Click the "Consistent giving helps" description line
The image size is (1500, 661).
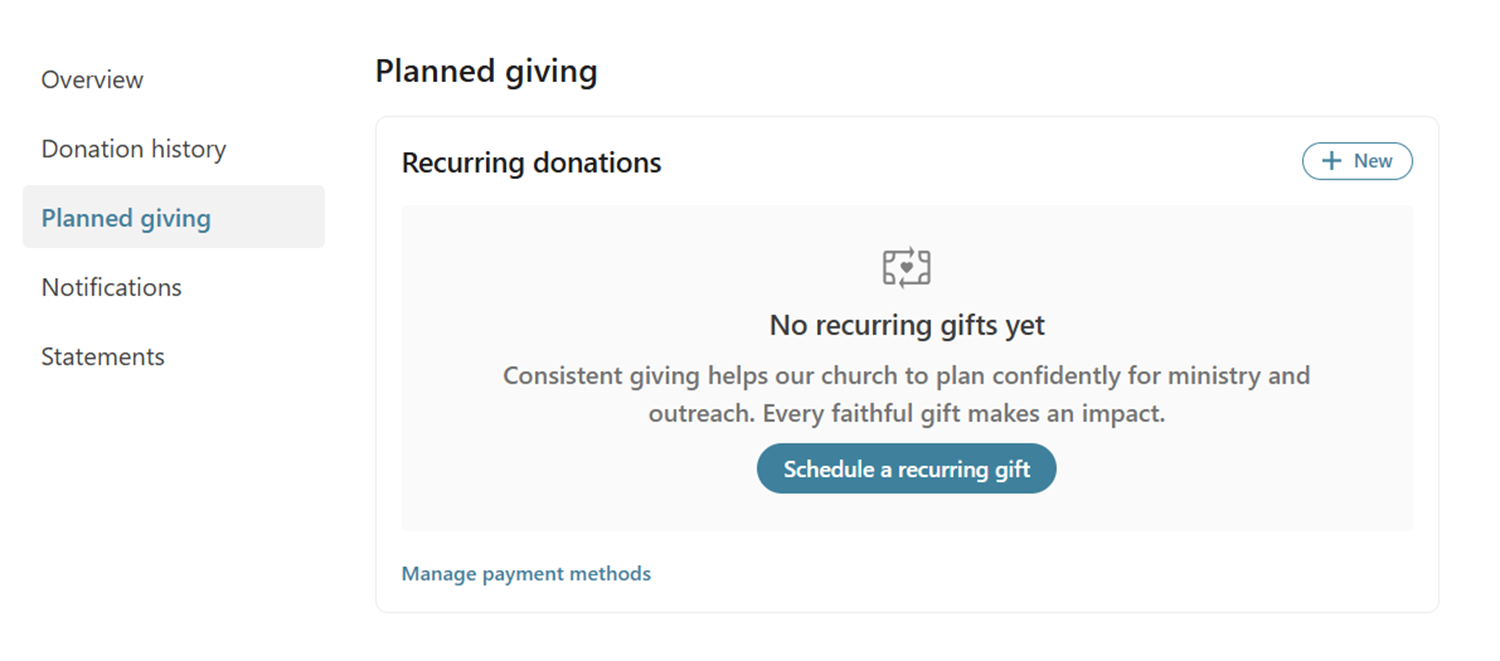coord(906,376)
